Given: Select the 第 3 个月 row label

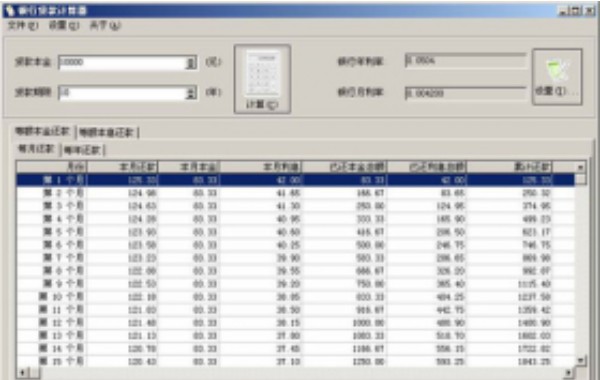Looking at the screenshot, I should coord(64,206).
